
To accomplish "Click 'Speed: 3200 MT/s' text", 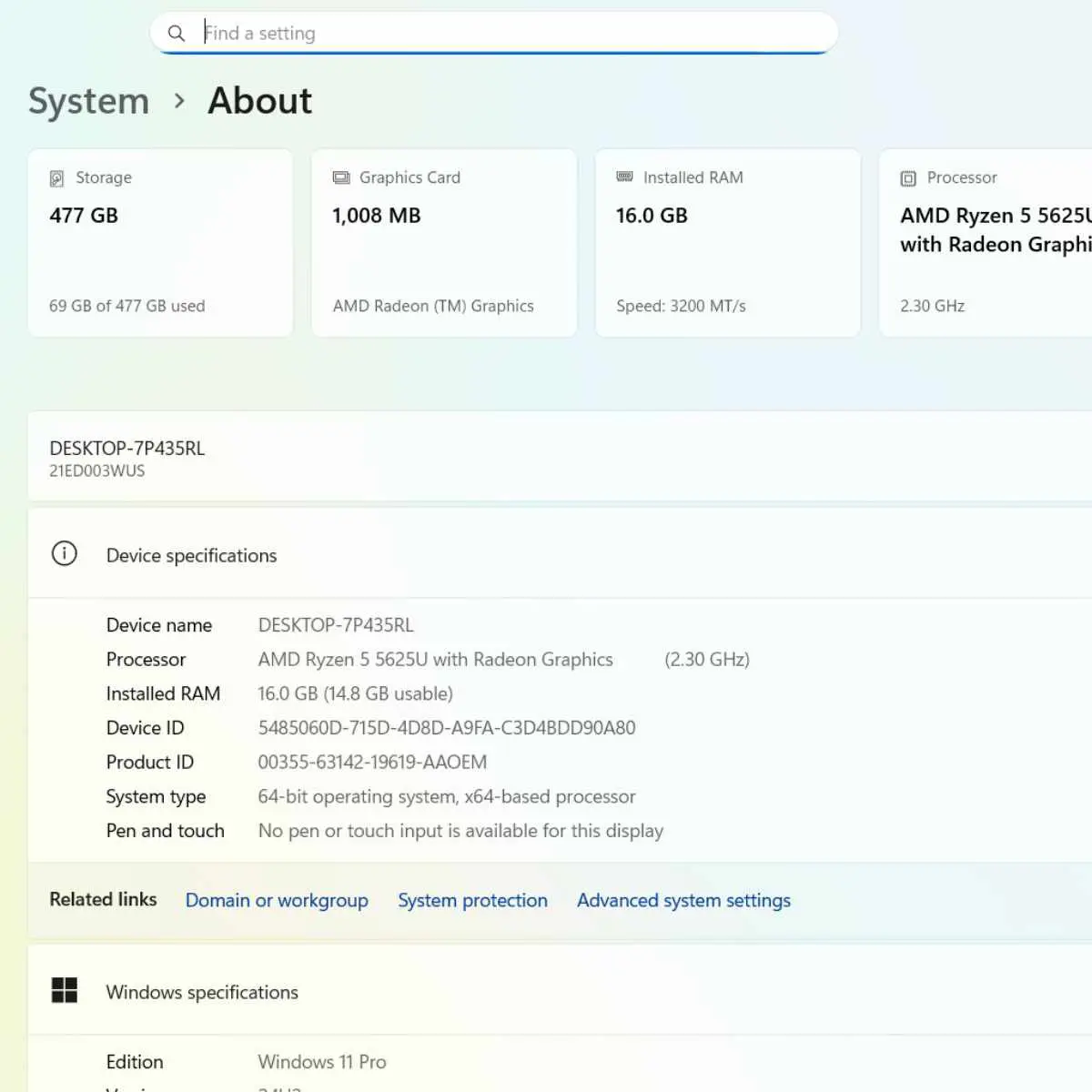I will (x=681, y=306).
